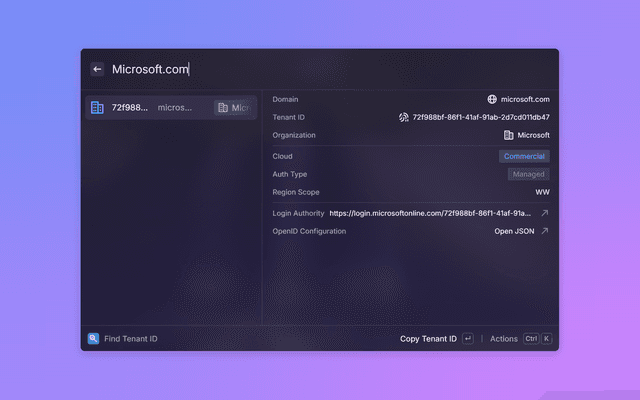Viewport: 640px width, 400px height.
Task: Click the Enter key icon
Action: tap(468, 338)
